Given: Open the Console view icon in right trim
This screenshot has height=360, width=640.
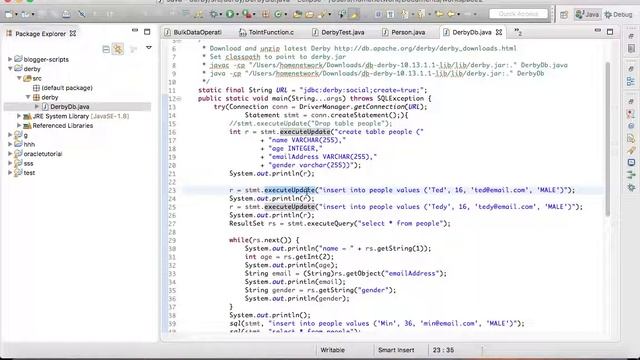Looking at the screenshot, I should 631,162.
